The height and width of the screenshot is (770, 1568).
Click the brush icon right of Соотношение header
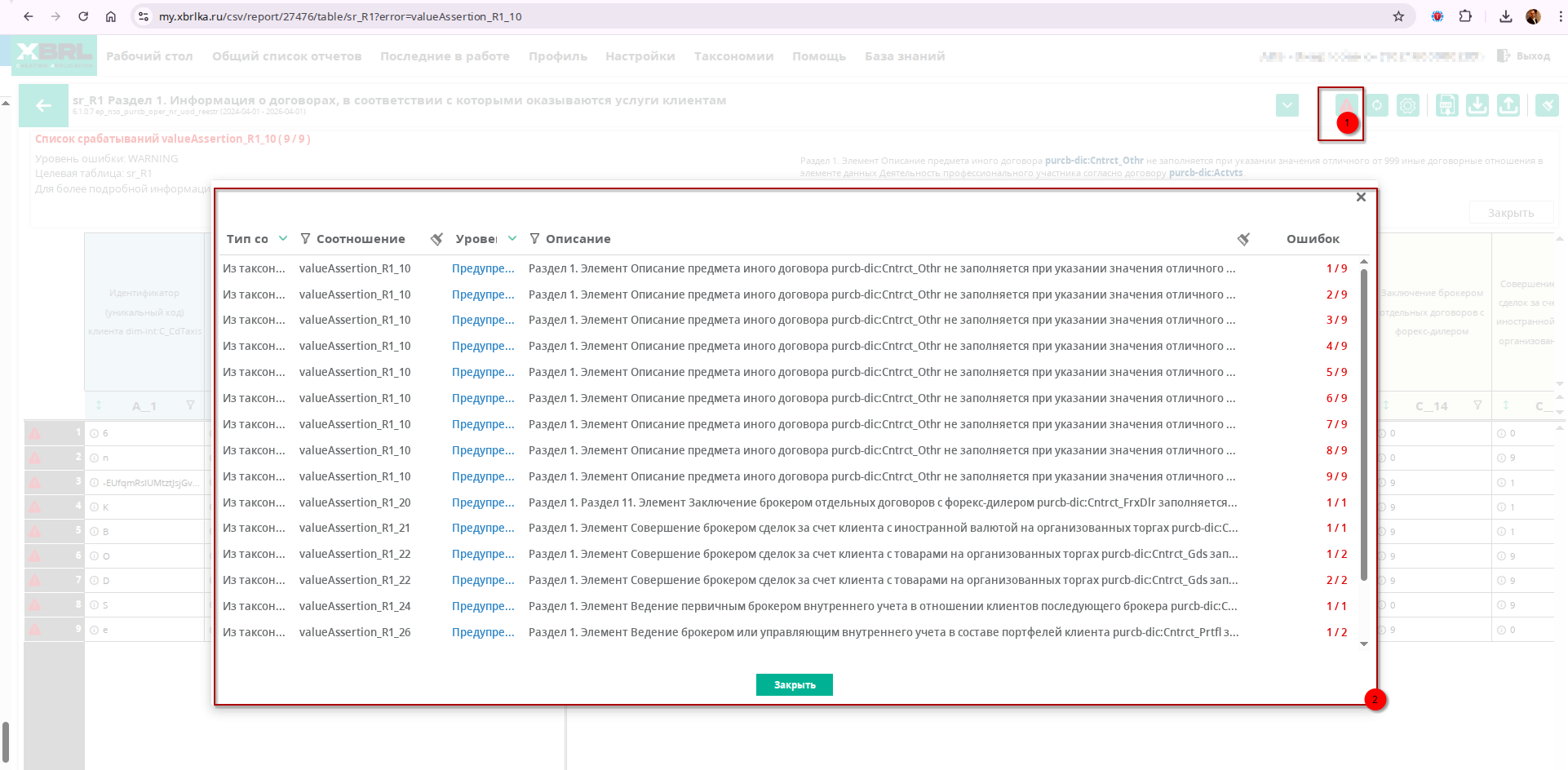tap(436, 239)
